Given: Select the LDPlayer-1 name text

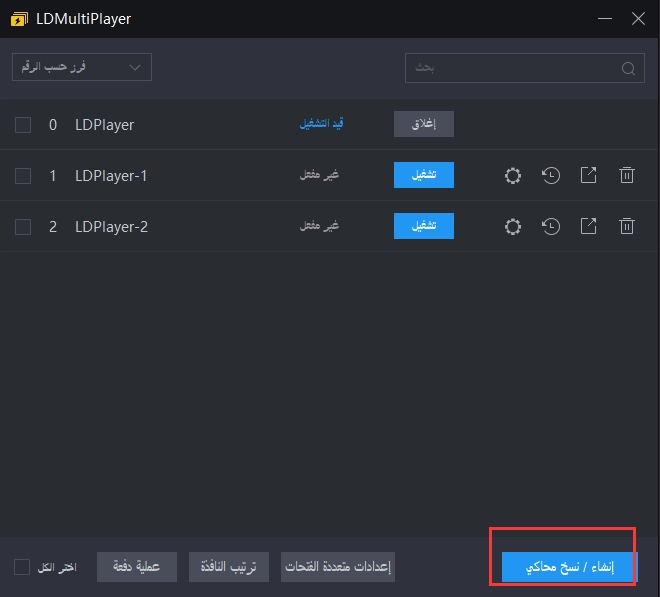Looking at the screenshot, I should [111, 176].
